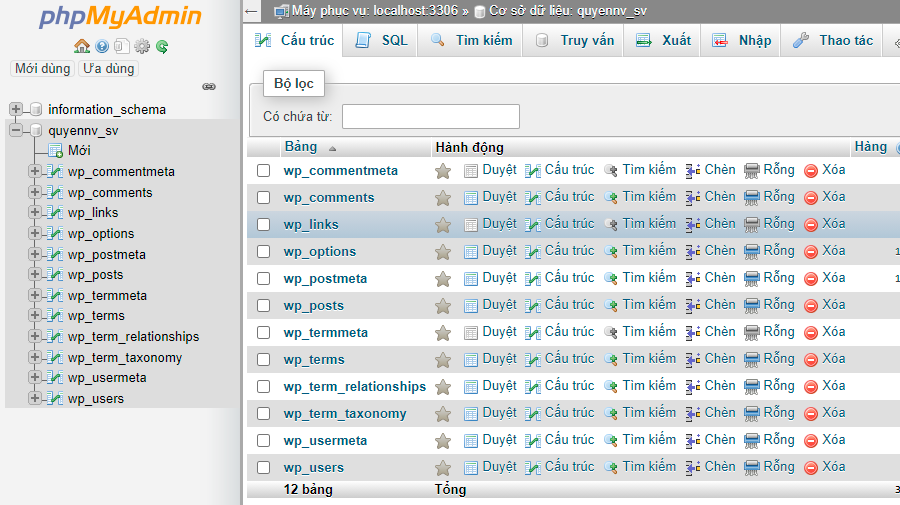Check the wp_usermeta table checkbox
Image resolution: width=900 pixels, height=505 pixels.
(264, 441)
